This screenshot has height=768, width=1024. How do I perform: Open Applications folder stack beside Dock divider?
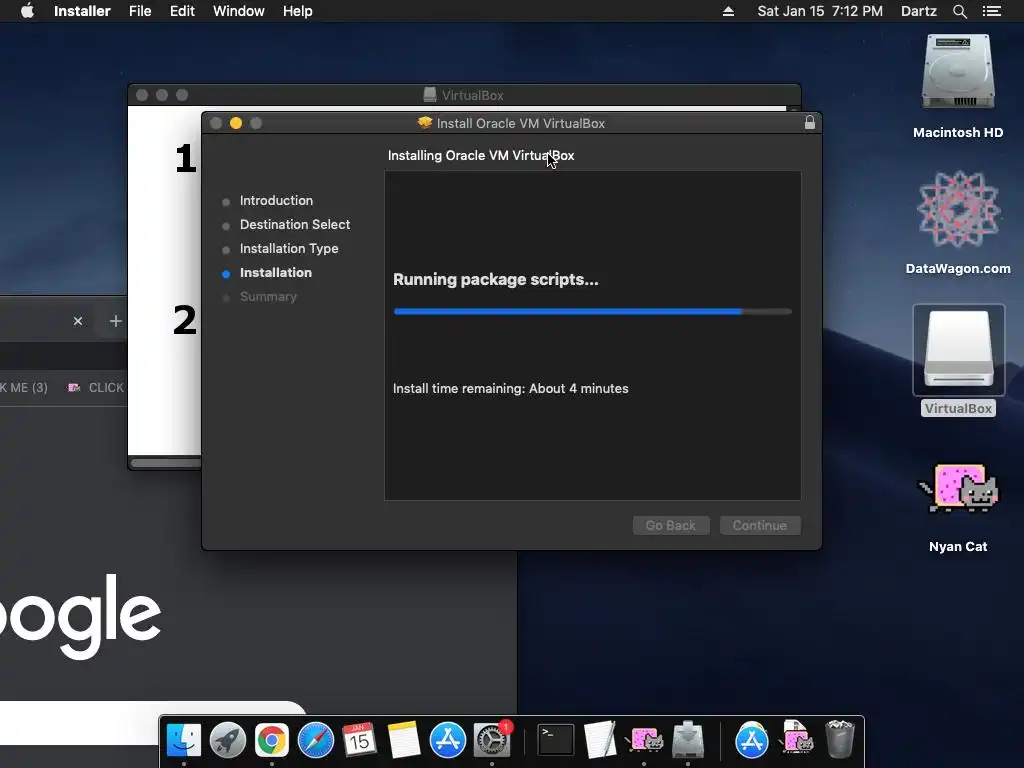click(x=752, y=741)
